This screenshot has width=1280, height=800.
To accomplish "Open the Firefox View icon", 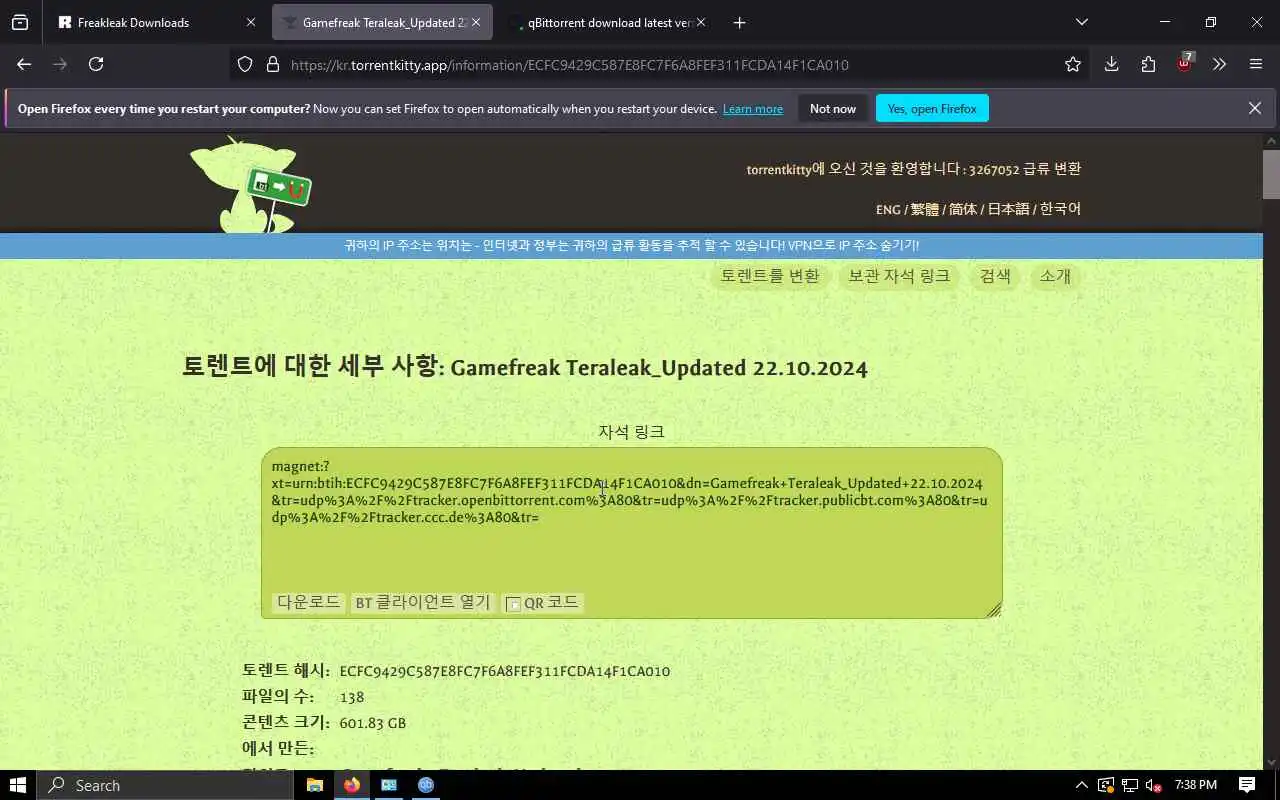I will [x=20, y=22].
